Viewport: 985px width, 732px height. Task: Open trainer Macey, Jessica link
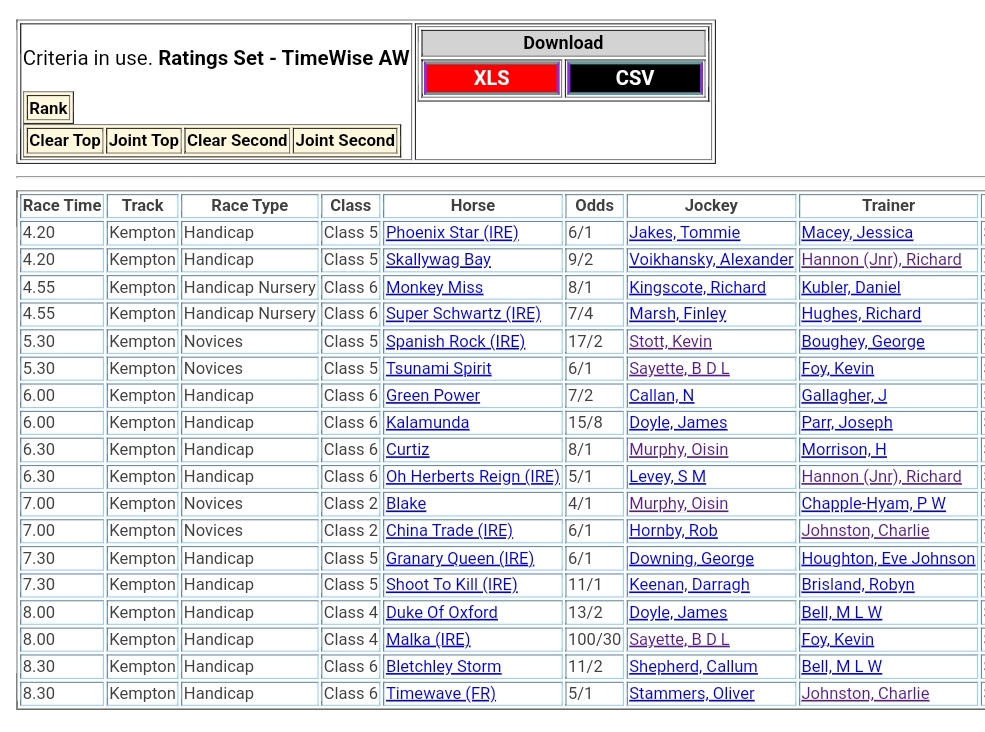(856, 233)
